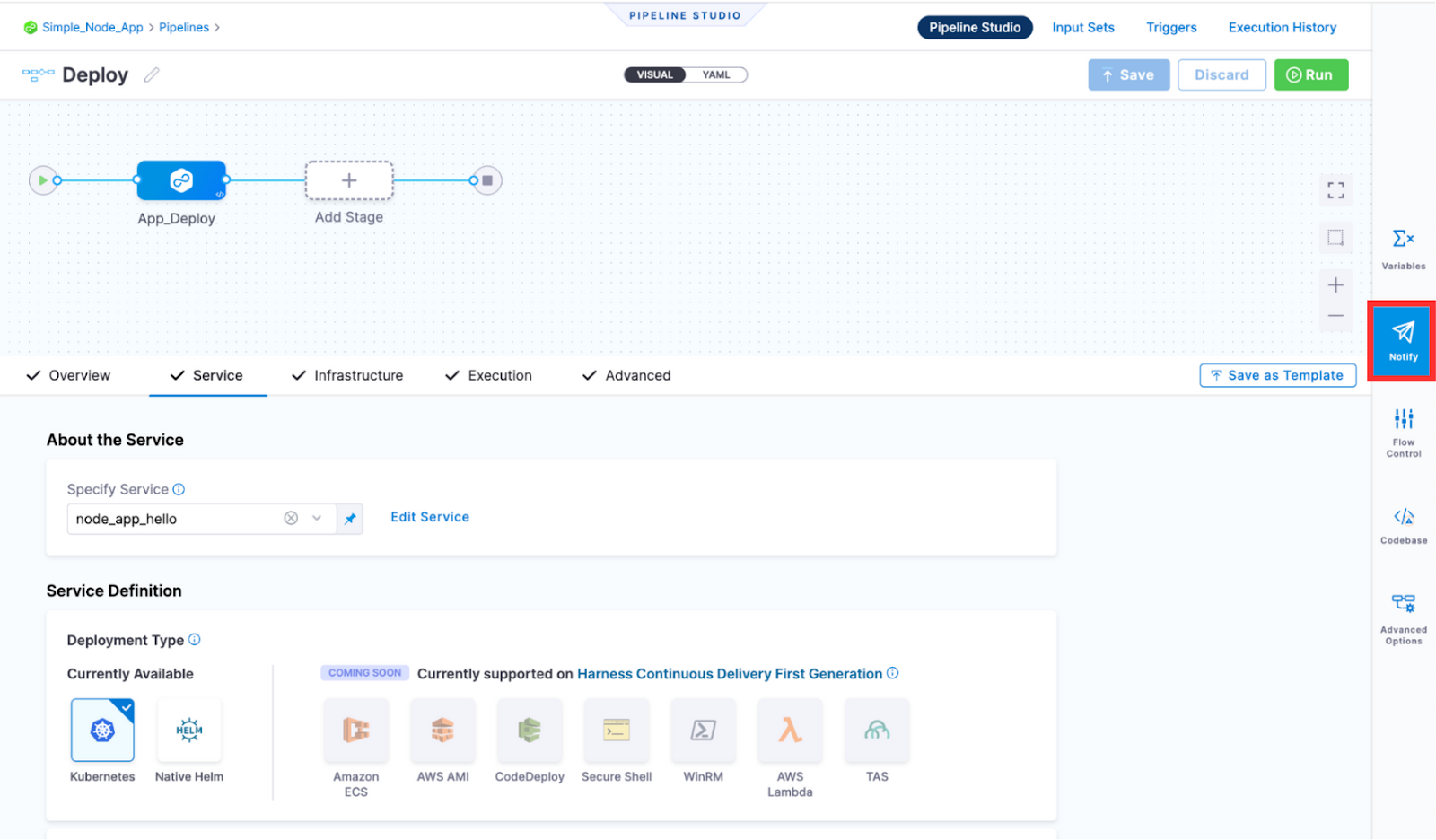The width and height of the screenshot is (1436, 840).
Task: Zoom out the pipeline canvas
Action: (x=1335, y=316)
